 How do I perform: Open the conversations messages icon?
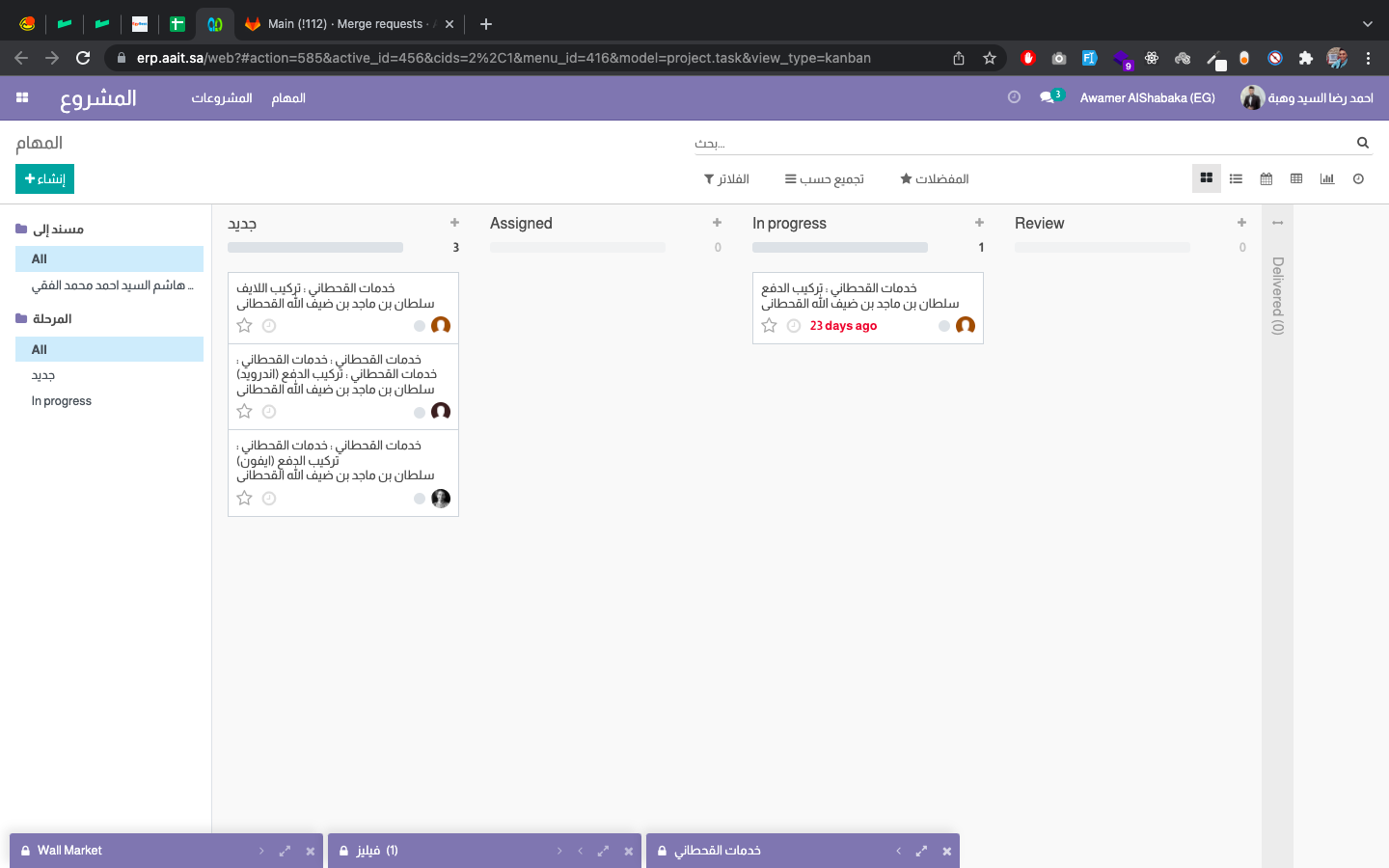(1048, 97)
